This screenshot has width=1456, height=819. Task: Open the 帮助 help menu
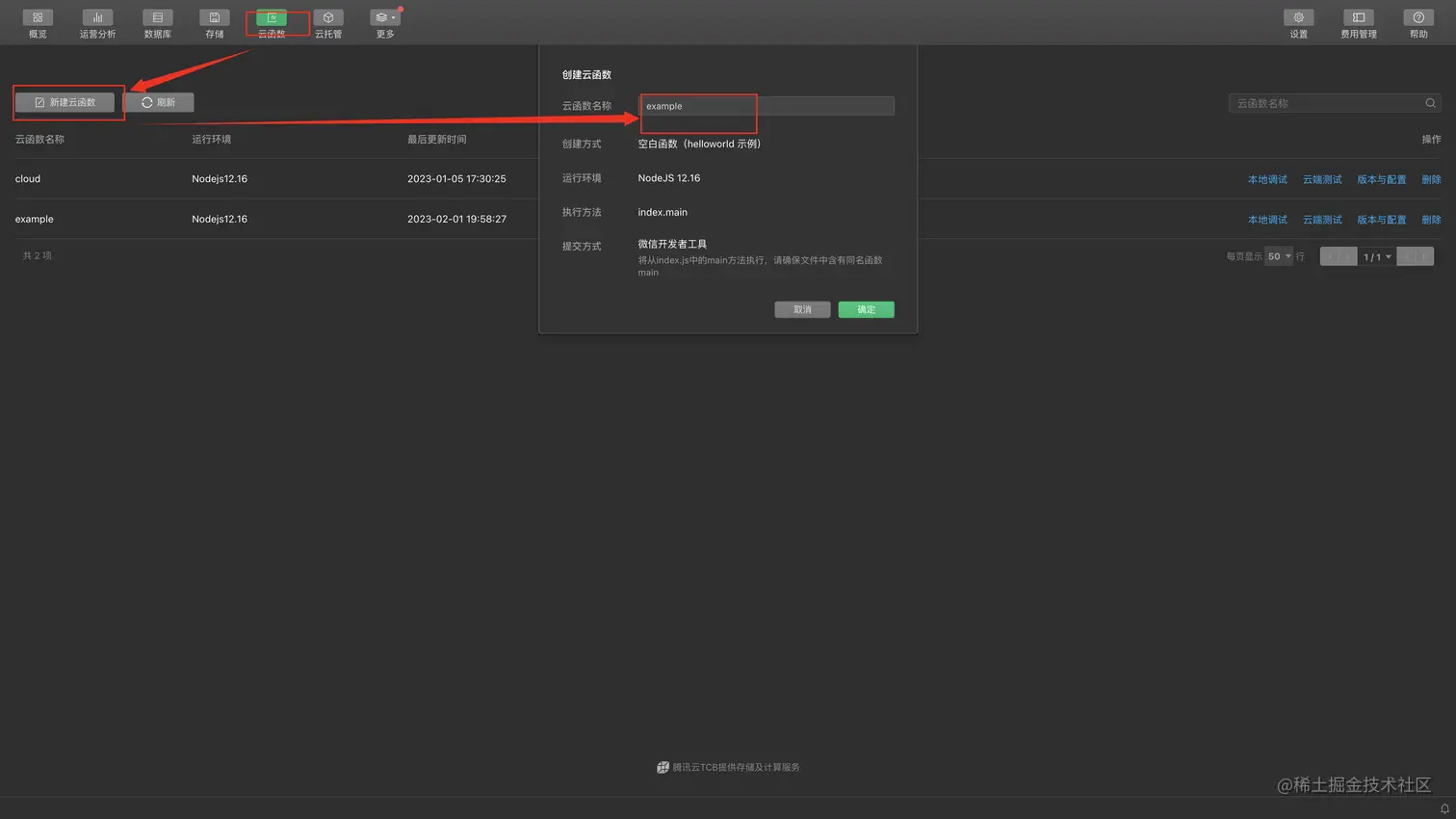pyautogui.click(x=1418, y=23)
